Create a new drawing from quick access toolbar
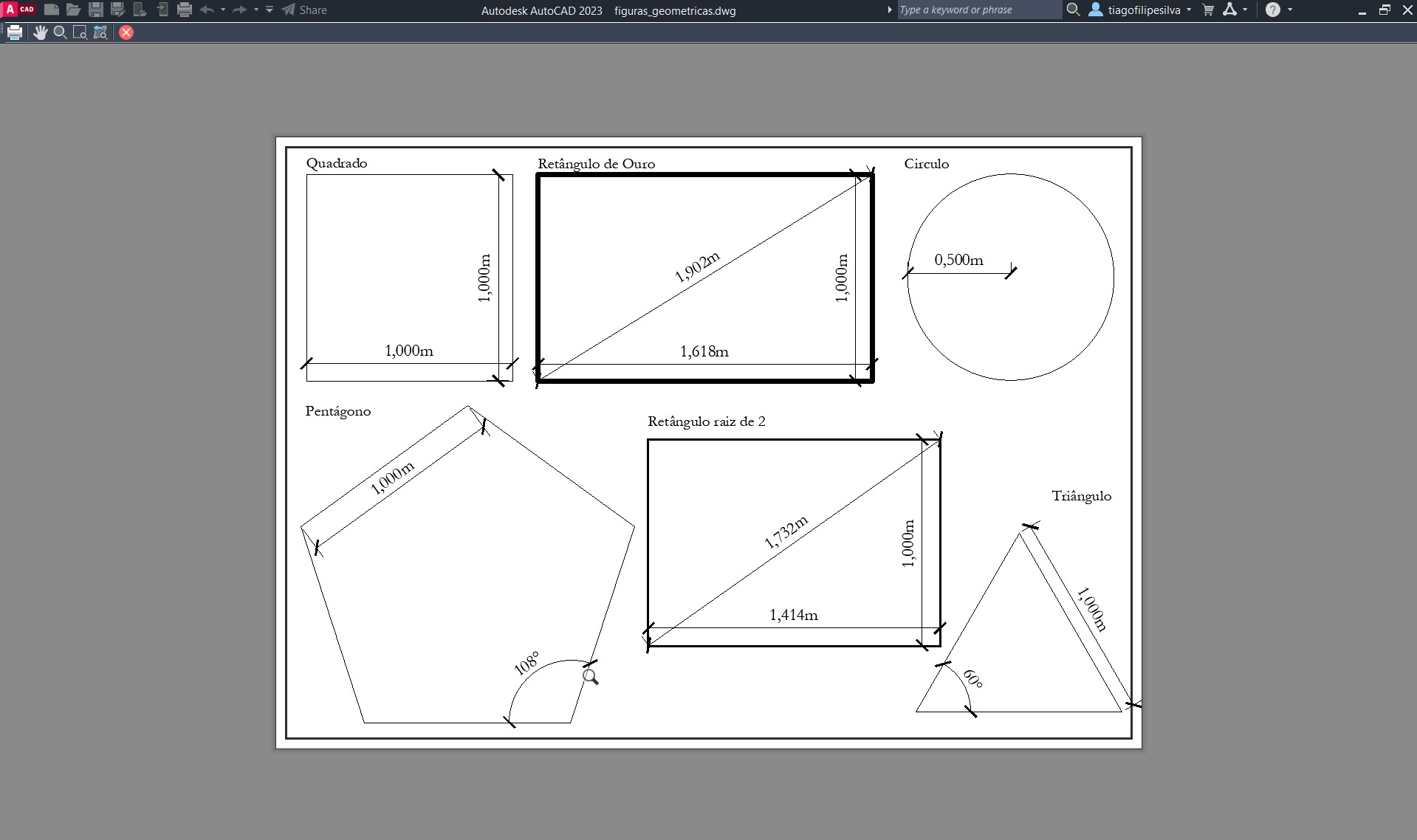 (52, 10)
